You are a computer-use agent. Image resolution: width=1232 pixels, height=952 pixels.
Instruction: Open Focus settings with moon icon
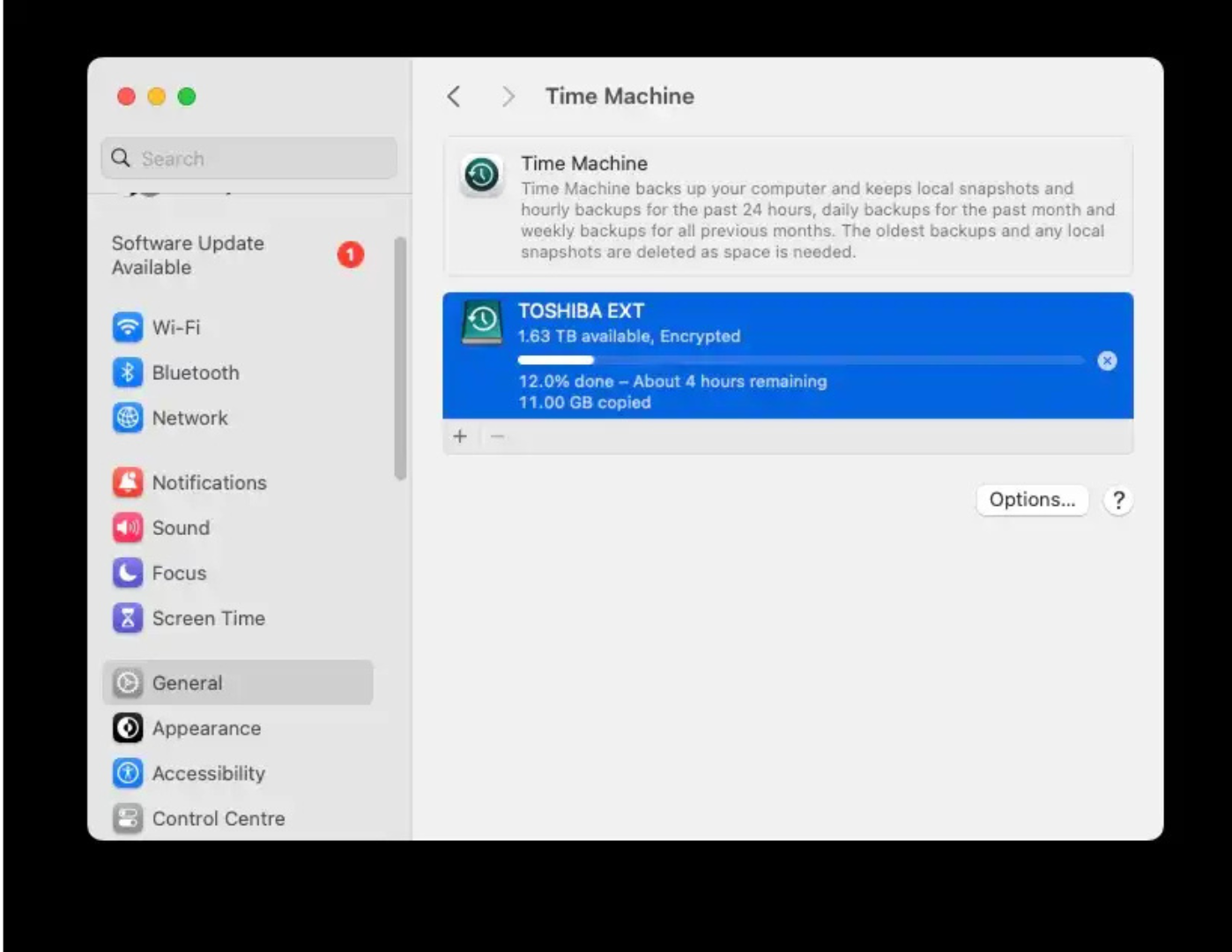(128, 573)
